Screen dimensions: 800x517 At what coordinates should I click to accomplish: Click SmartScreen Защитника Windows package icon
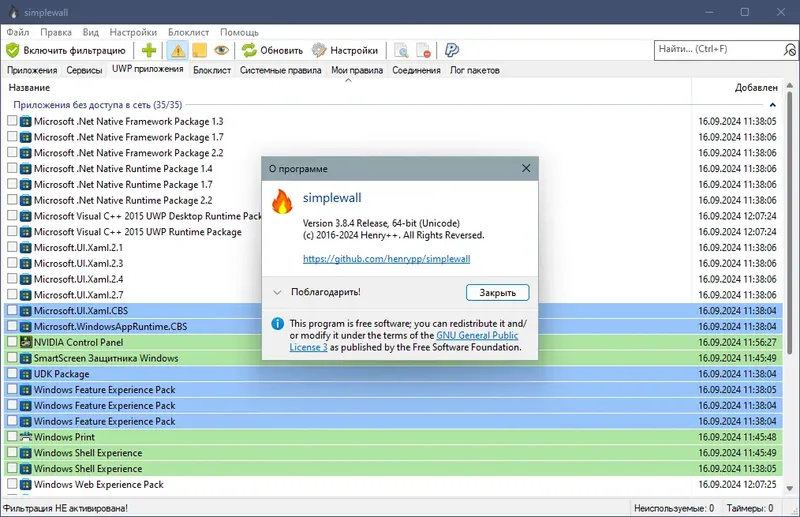click(x=26, y=358)
